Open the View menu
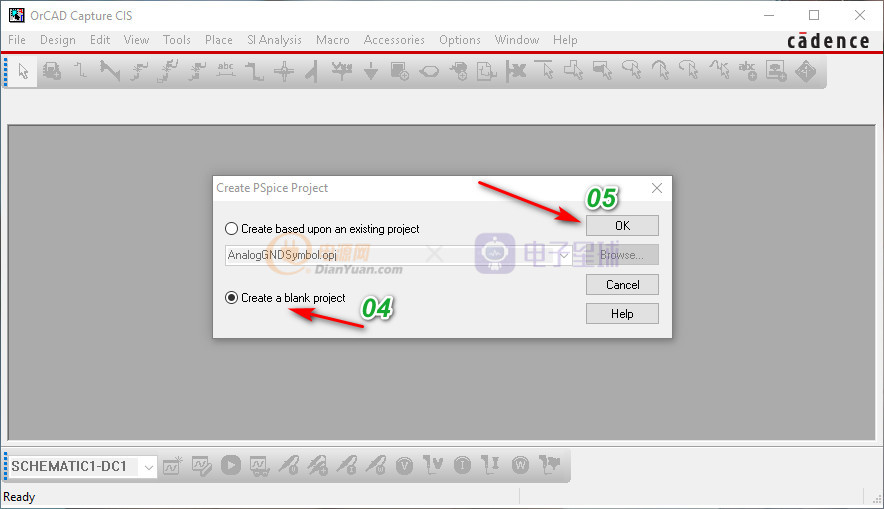 (136, 40)
